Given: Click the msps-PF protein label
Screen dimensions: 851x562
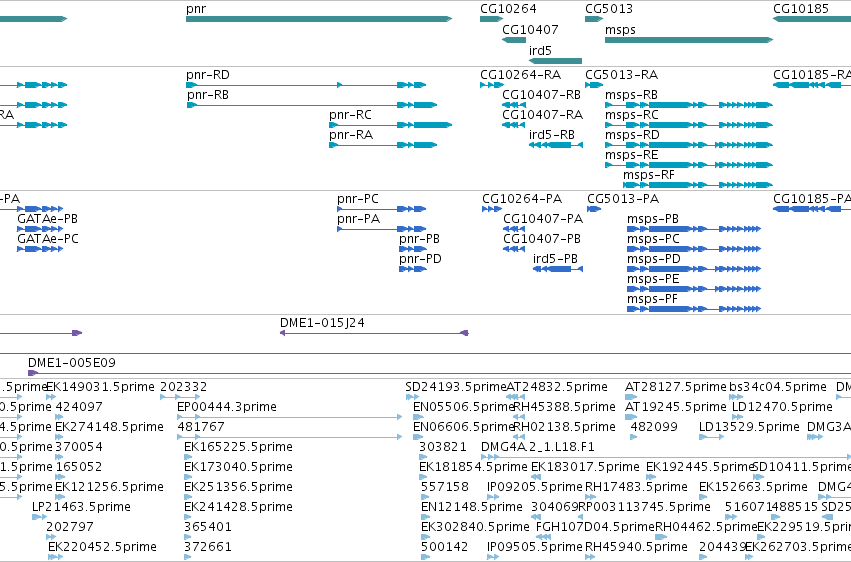Looking at the screenshot, I should click(652, 299).
